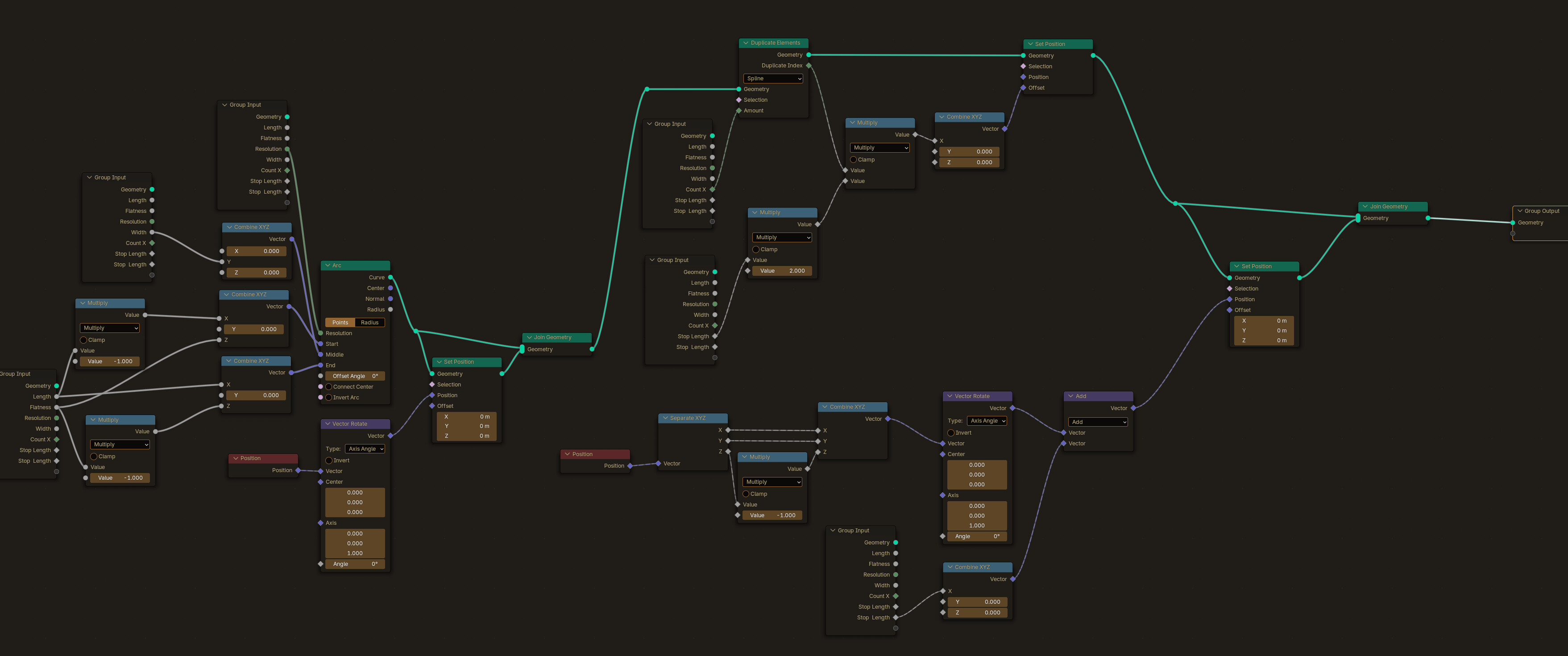The width and height of the screenshot is (1568, 656).
Task: Click the Geometry input socket on Group Output
Action: (1513, 223)
